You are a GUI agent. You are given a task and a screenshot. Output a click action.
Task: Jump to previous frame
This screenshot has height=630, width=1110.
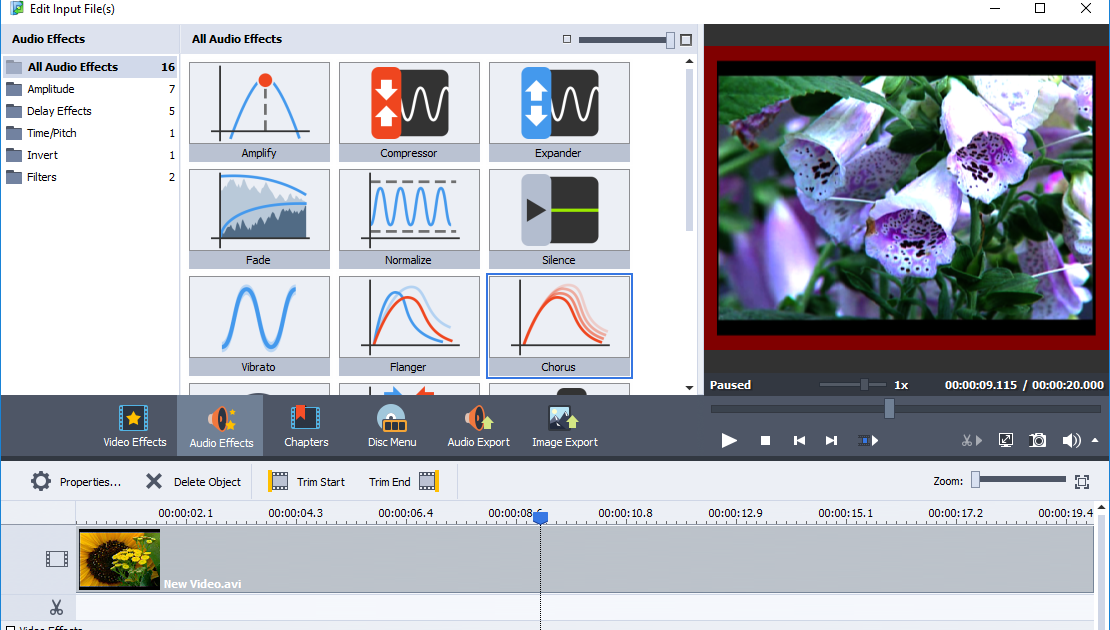tap(799, 440)
